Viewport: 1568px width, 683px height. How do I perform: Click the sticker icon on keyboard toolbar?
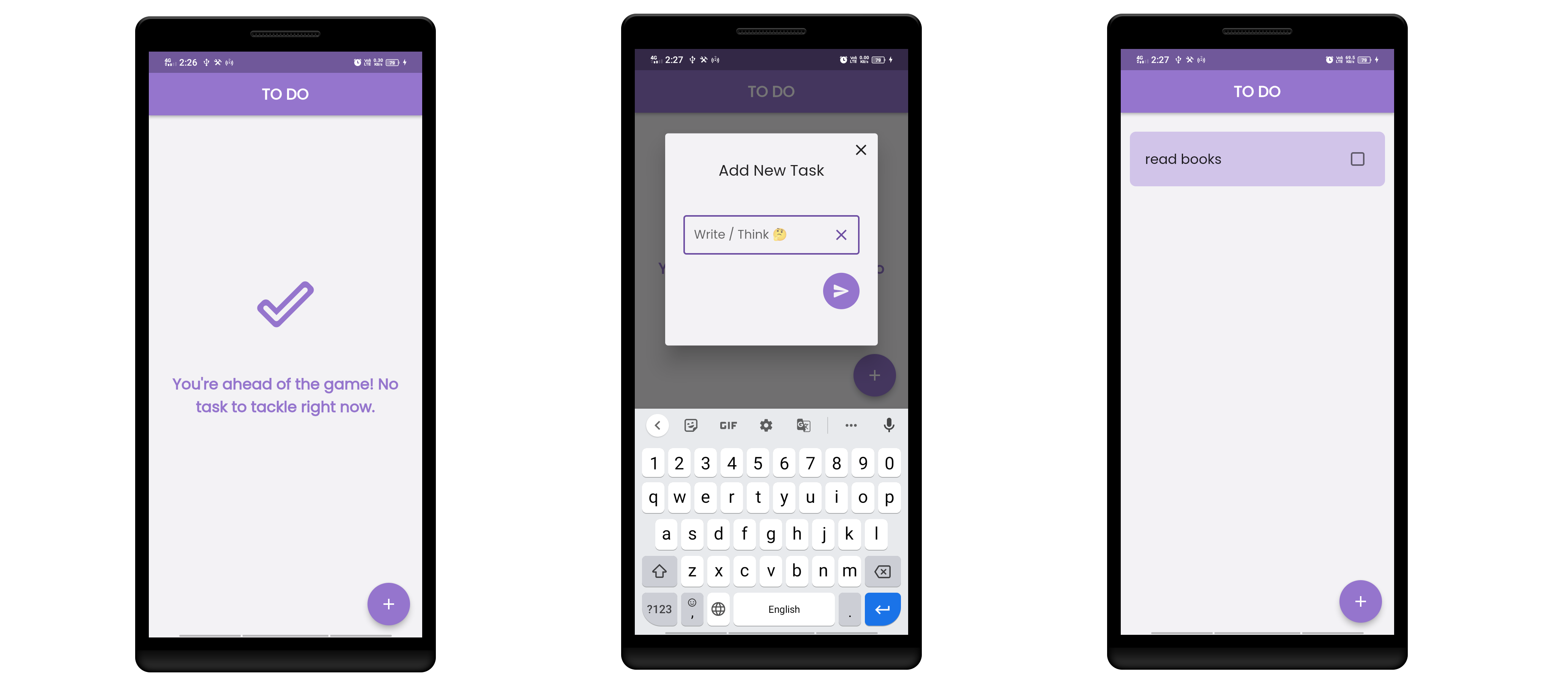tap(692, 425)
